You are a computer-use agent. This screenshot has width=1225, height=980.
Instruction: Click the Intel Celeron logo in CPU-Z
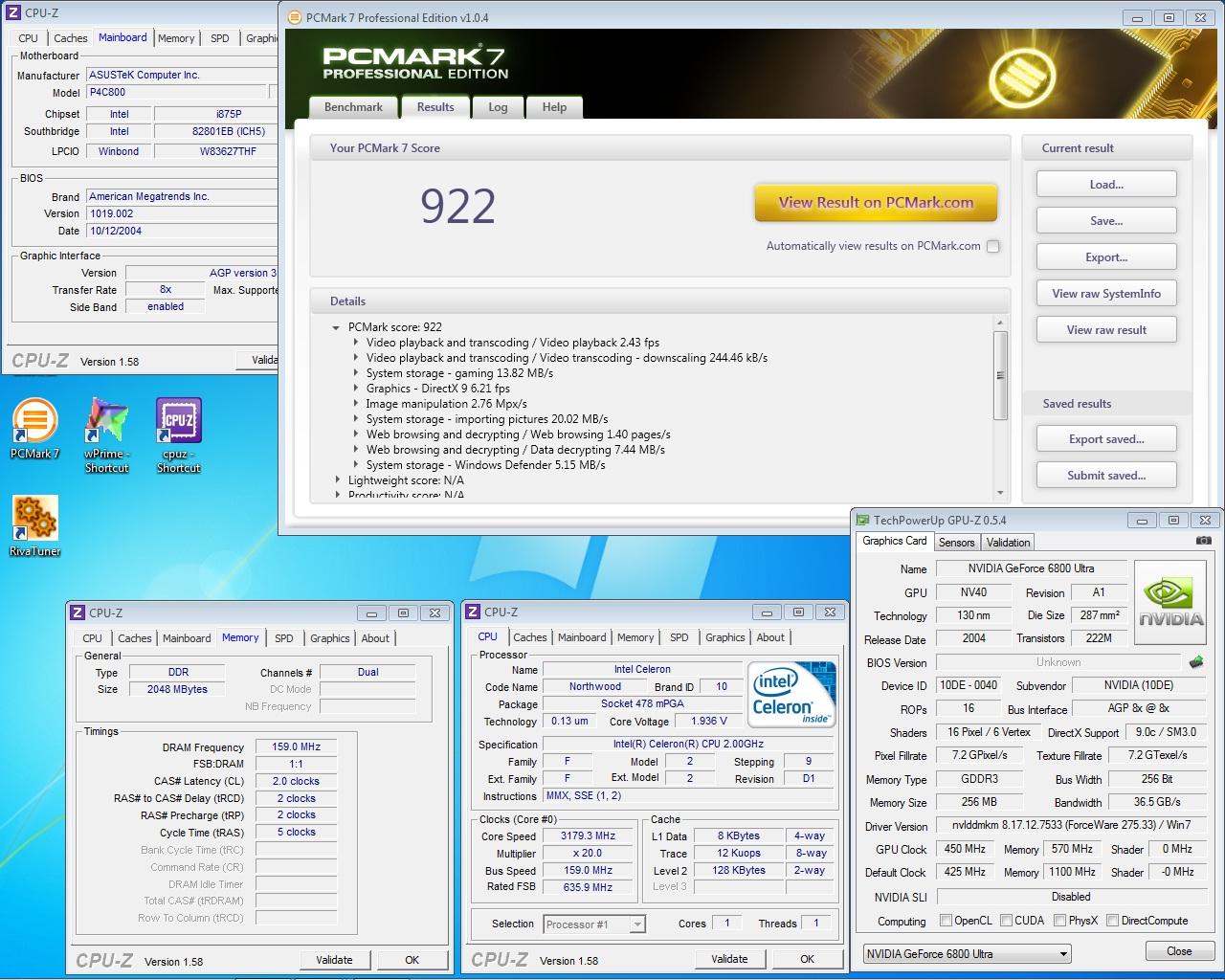click(x=791, y=696)
